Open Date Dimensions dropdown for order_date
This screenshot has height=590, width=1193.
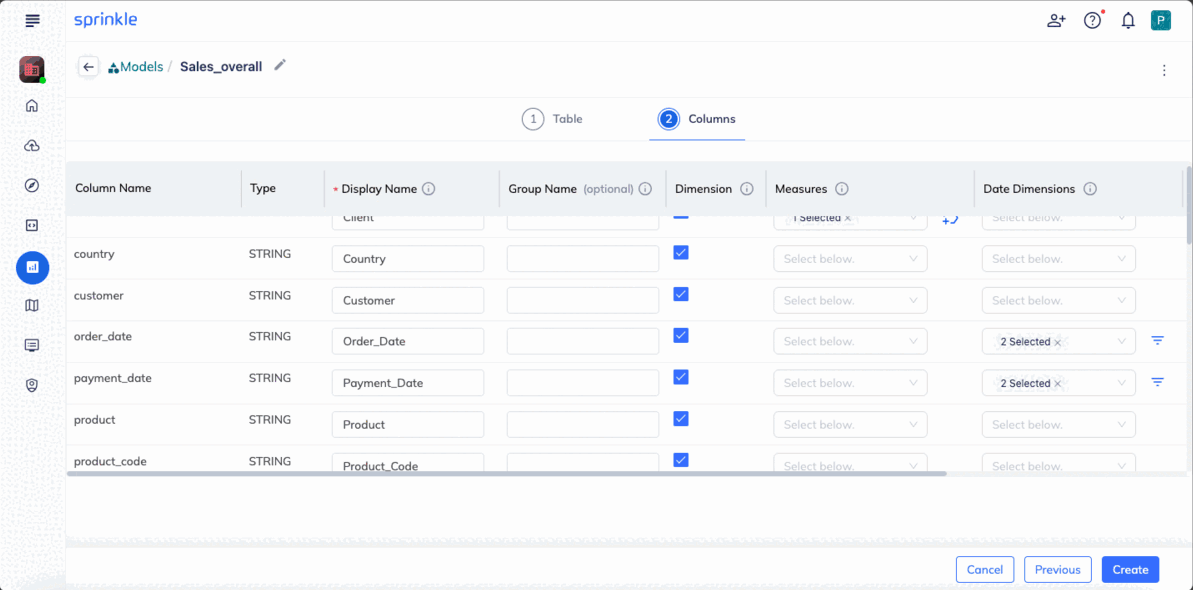[1059, 342]
